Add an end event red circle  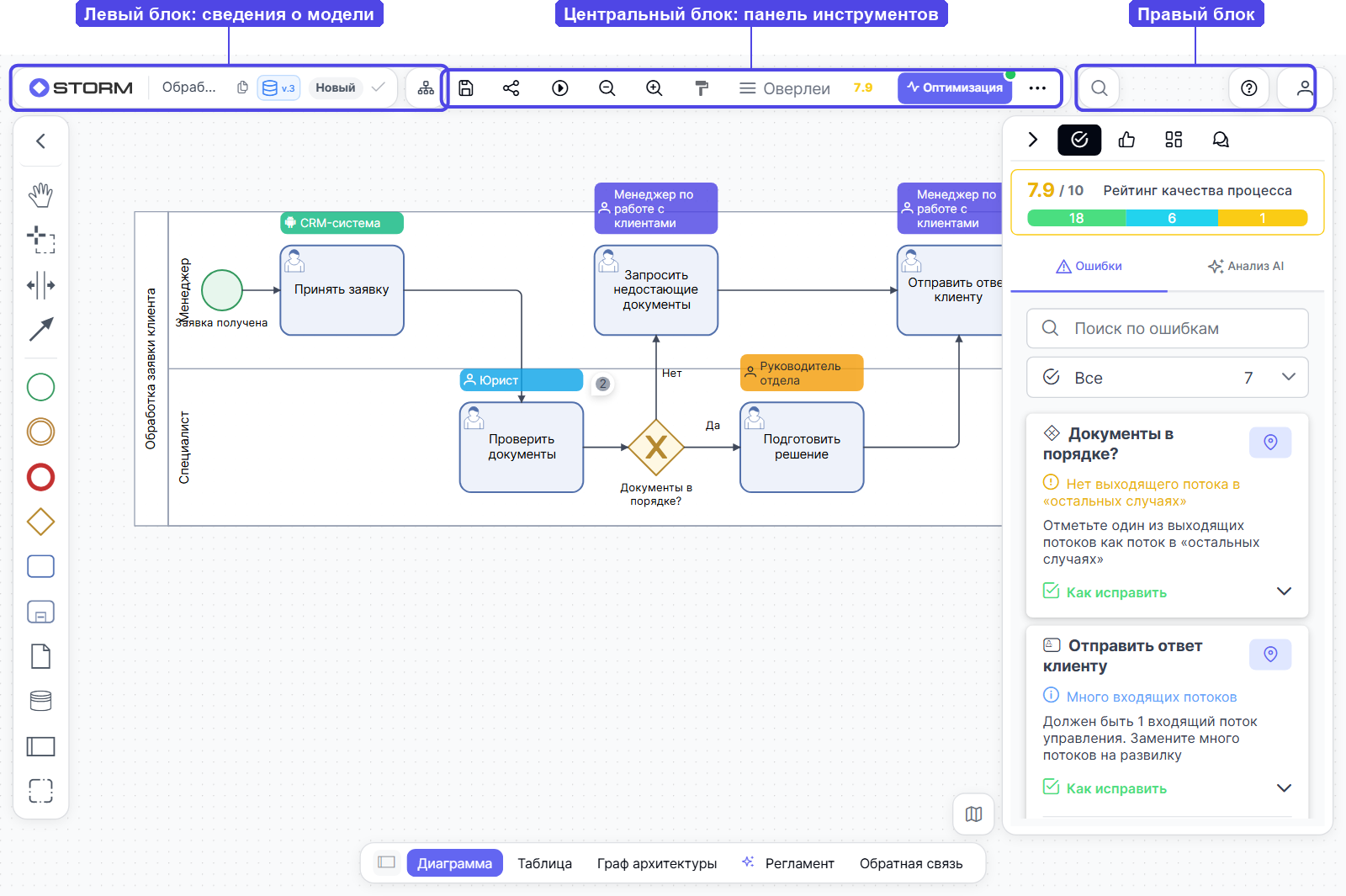pyautogui.click(x=40, y=477)
